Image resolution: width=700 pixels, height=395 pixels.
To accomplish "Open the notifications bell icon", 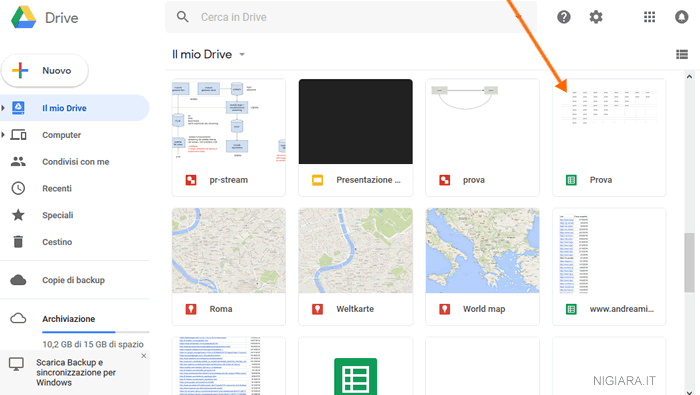I will point(681,17).
